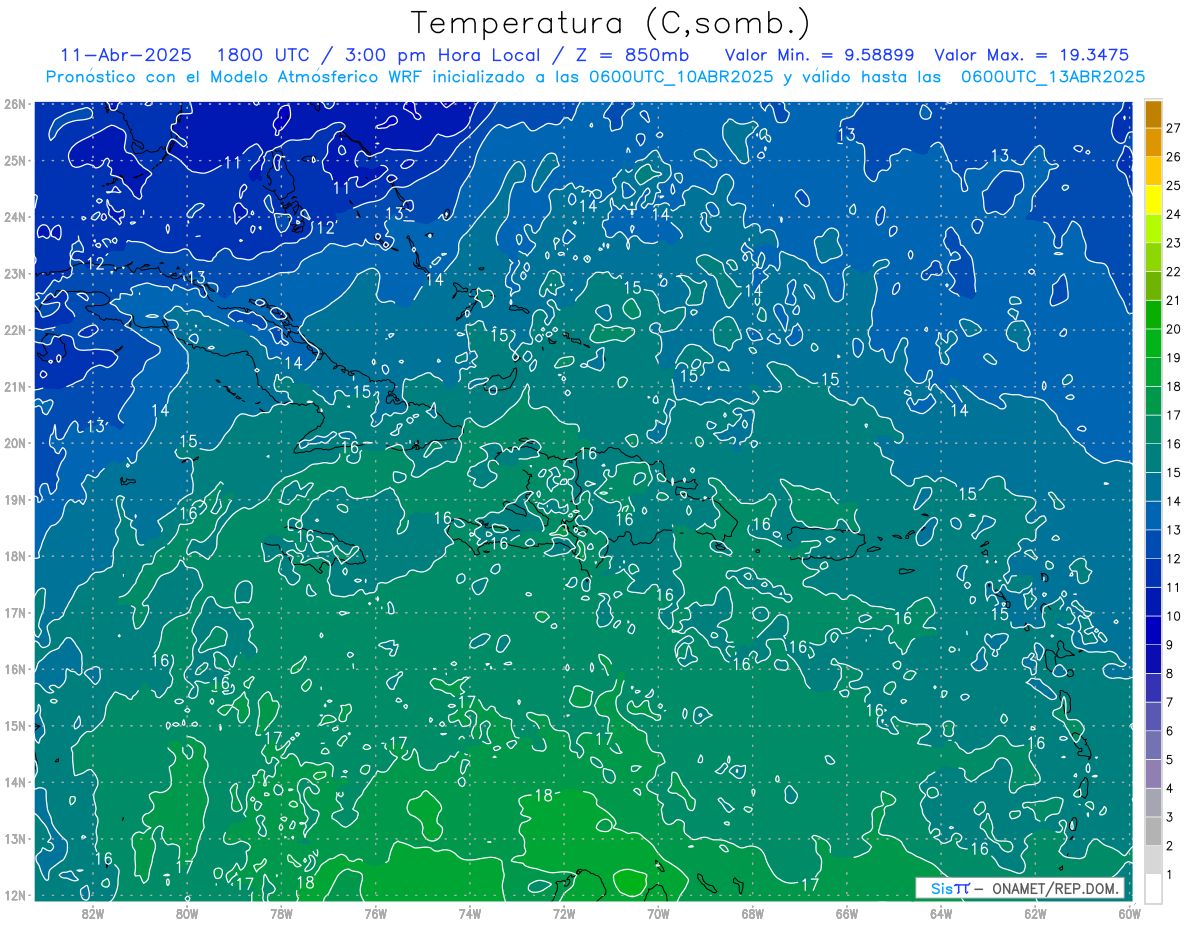
Task: Click the 'Valor Min. = 9.58899' value
Action: click(819, 55)
